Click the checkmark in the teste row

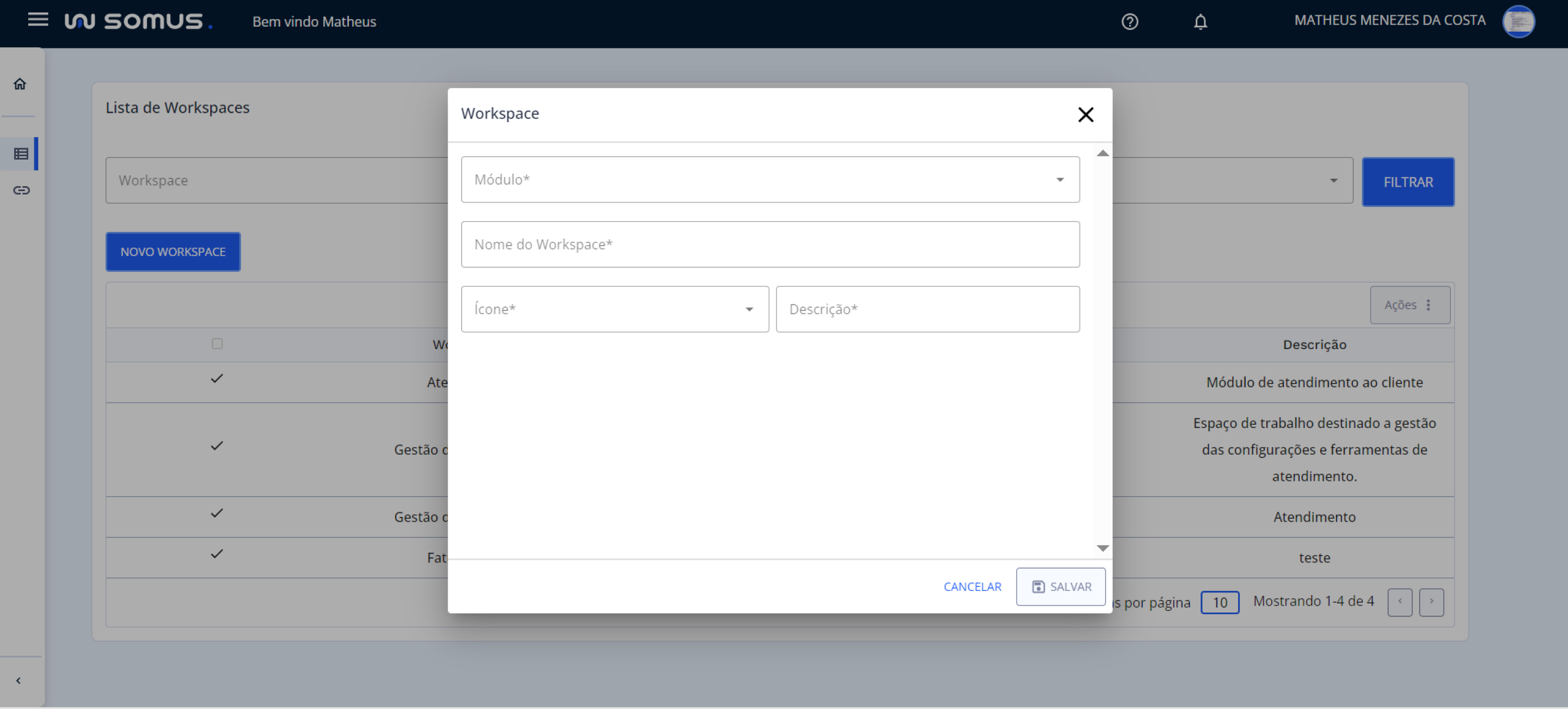coord(217,554)
